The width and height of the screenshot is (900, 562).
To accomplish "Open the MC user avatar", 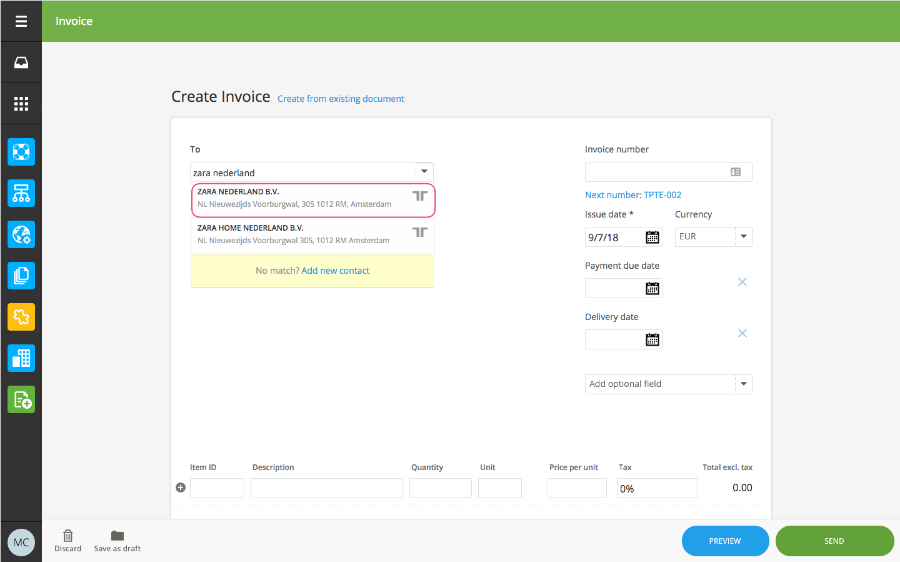I will [21, 542].
